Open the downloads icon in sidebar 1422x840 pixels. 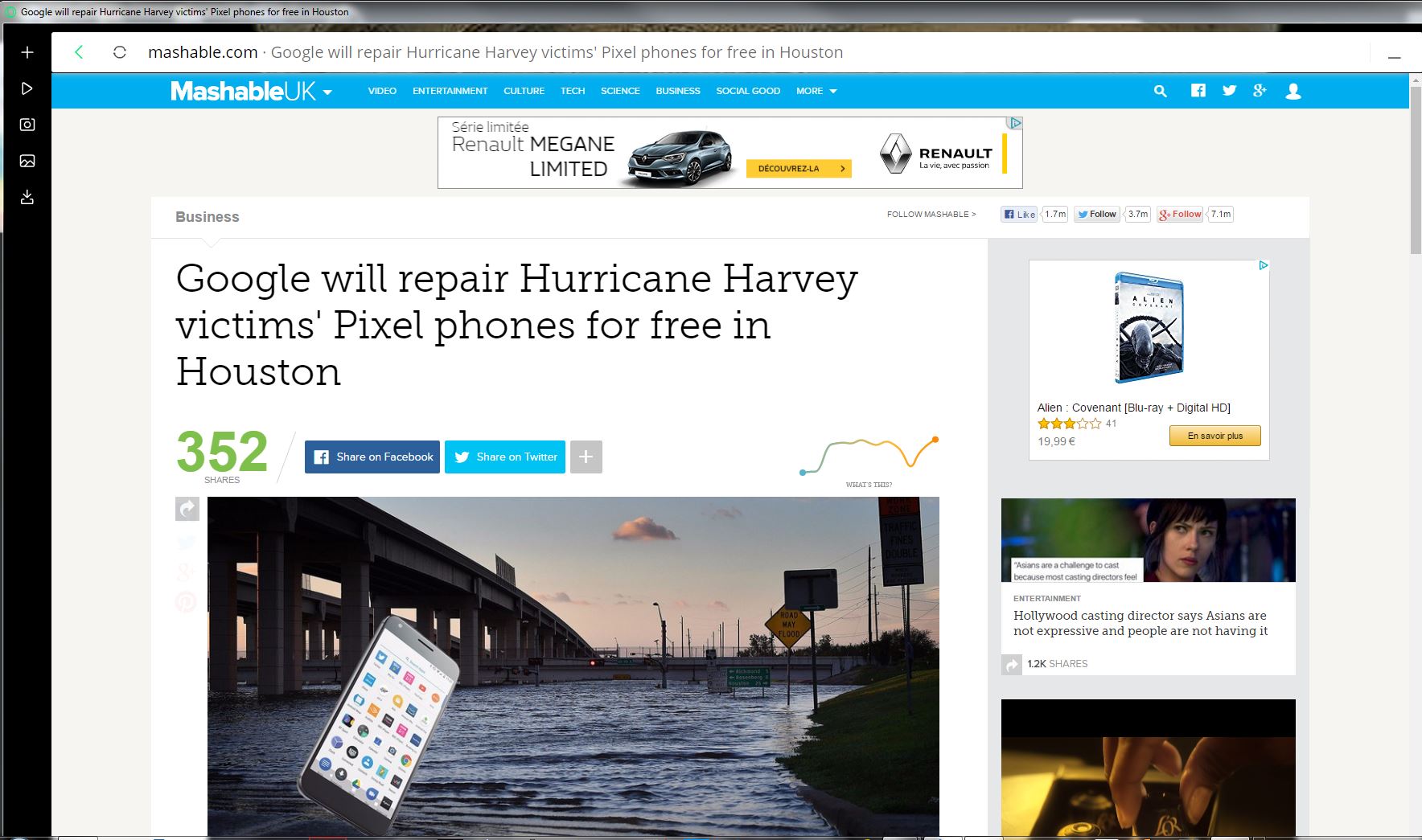coord(27,197)
